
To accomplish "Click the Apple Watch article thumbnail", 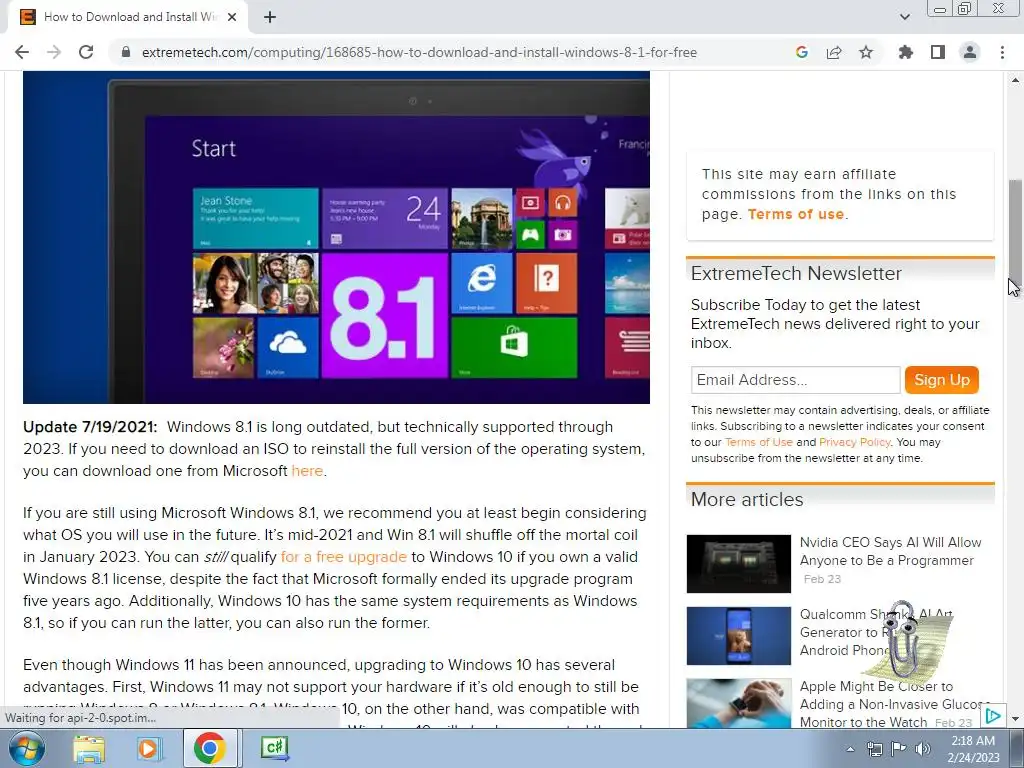I will [739, 703].
